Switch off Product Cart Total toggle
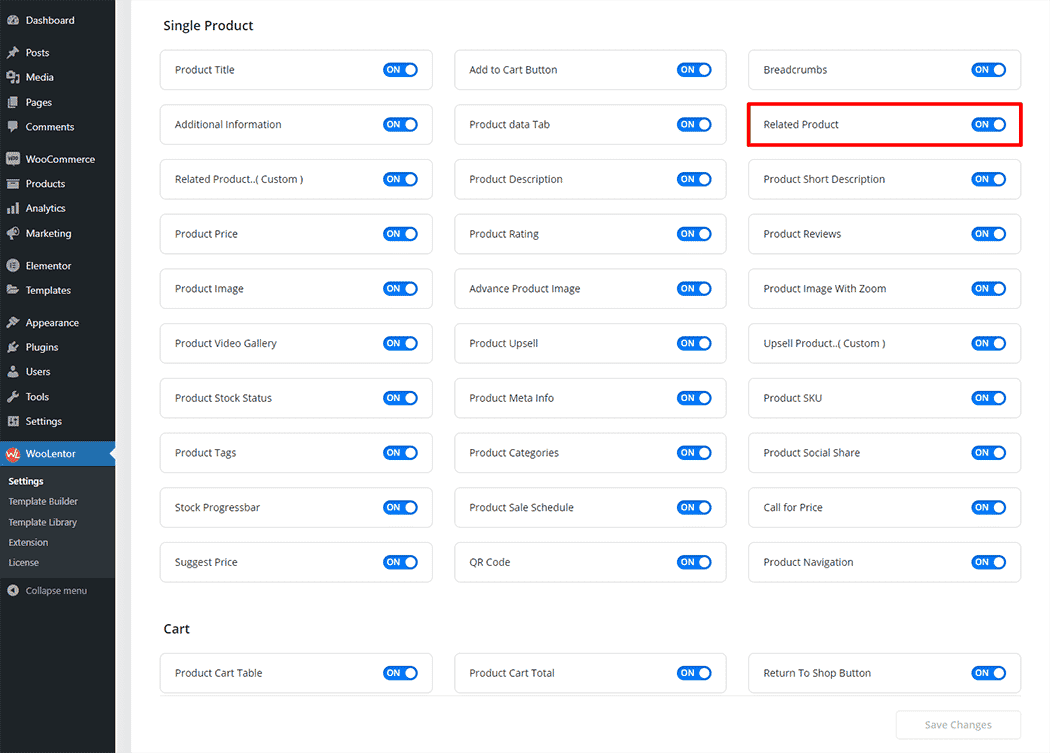 tap(694, 673)
